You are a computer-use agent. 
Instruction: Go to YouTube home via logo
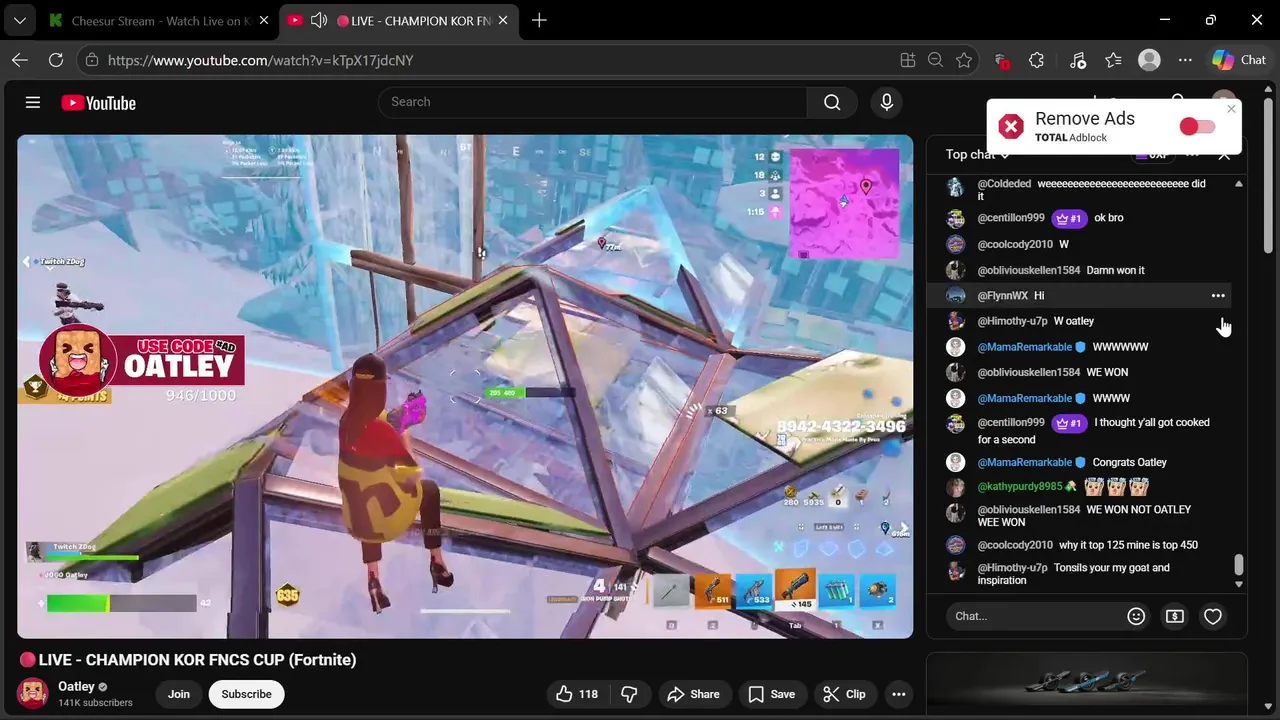pos(98,103)
